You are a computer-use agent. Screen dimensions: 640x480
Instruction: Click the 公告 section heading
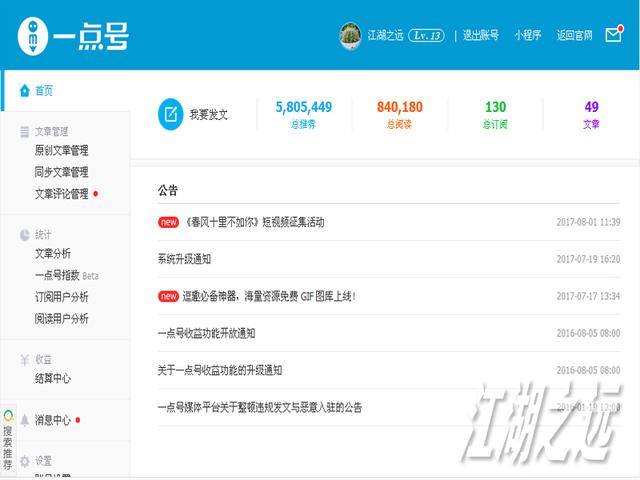(x=168, y=190)
